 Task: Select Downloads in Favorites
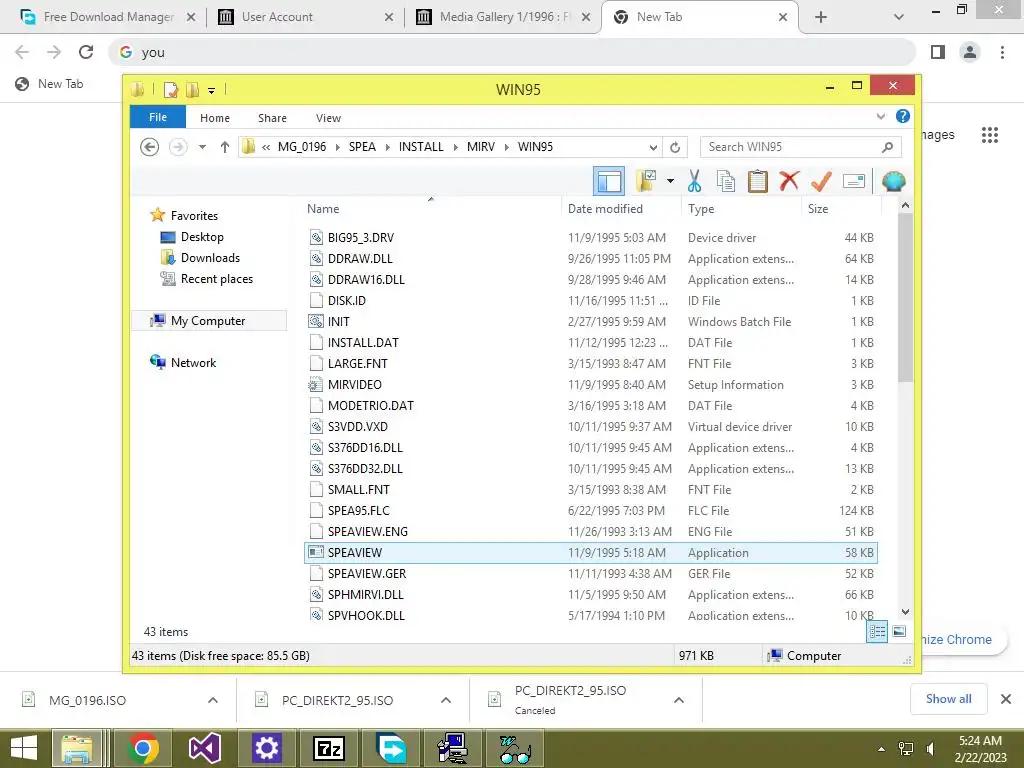pos(210,258)
